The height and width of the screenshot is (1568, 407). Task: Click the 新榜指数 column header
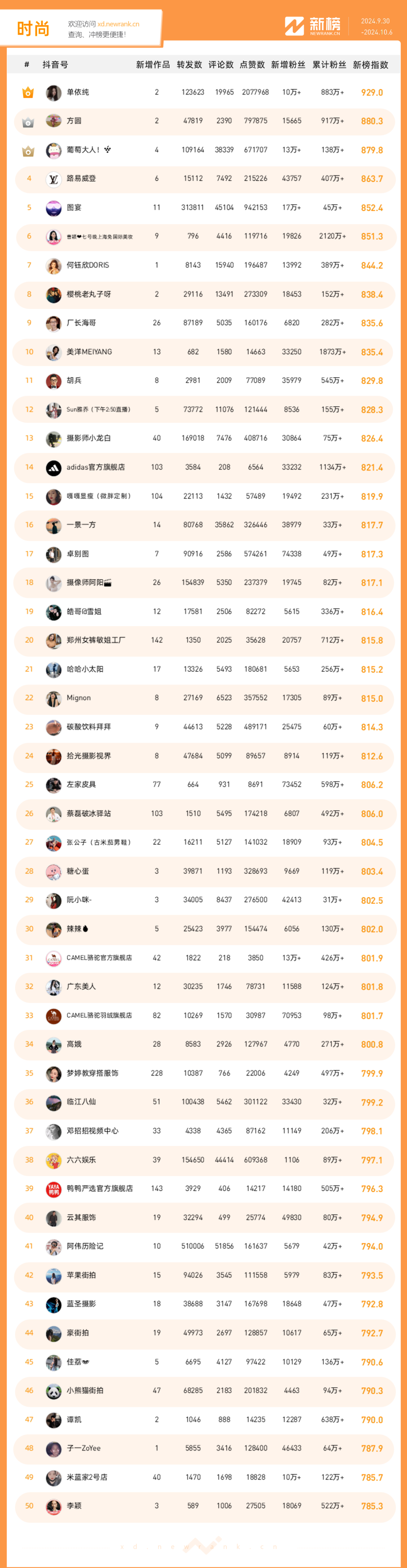coord(370,65)
